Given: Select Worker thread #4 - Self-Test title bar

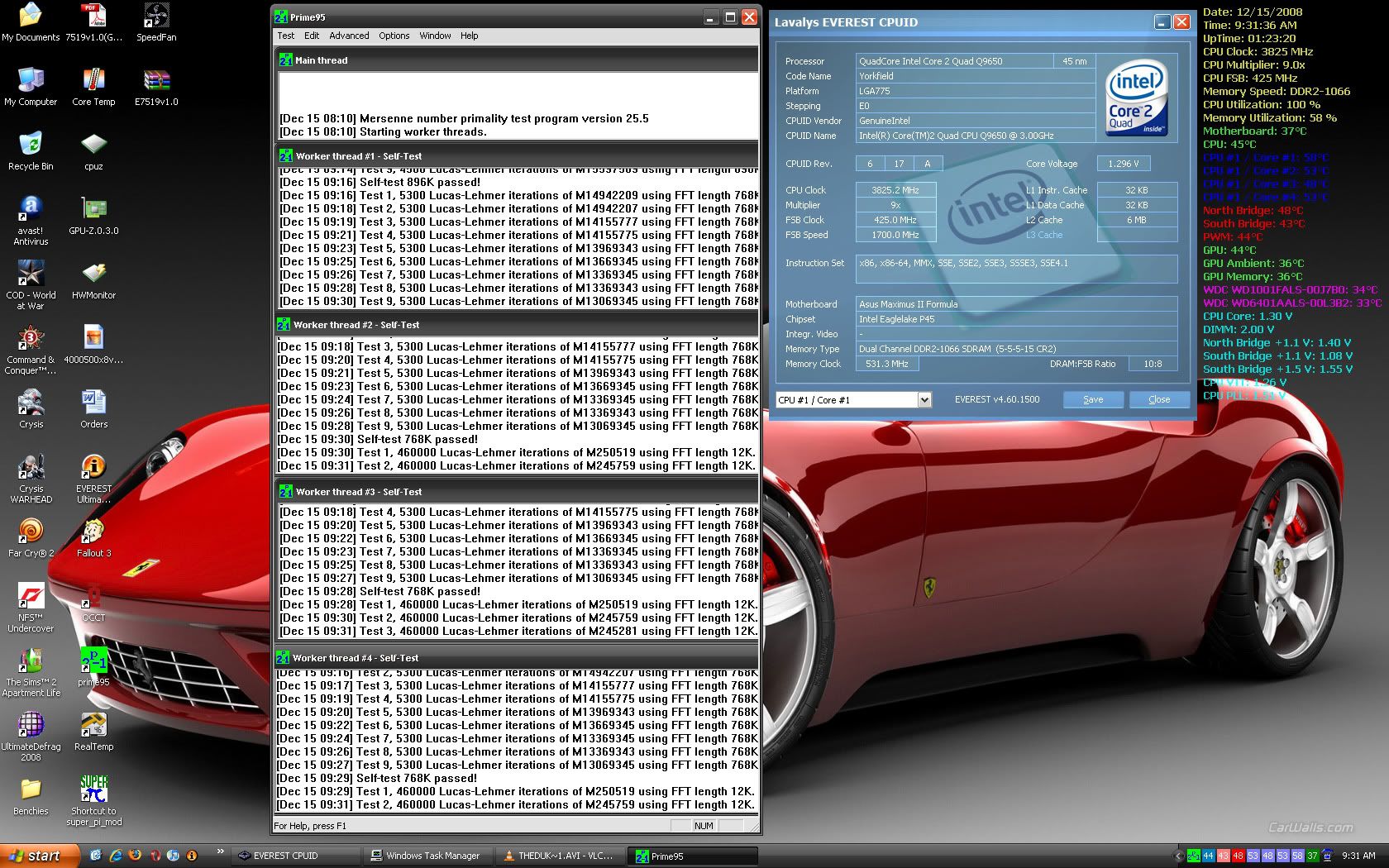Looking at the screenshot, I should (x=517, y=658).
